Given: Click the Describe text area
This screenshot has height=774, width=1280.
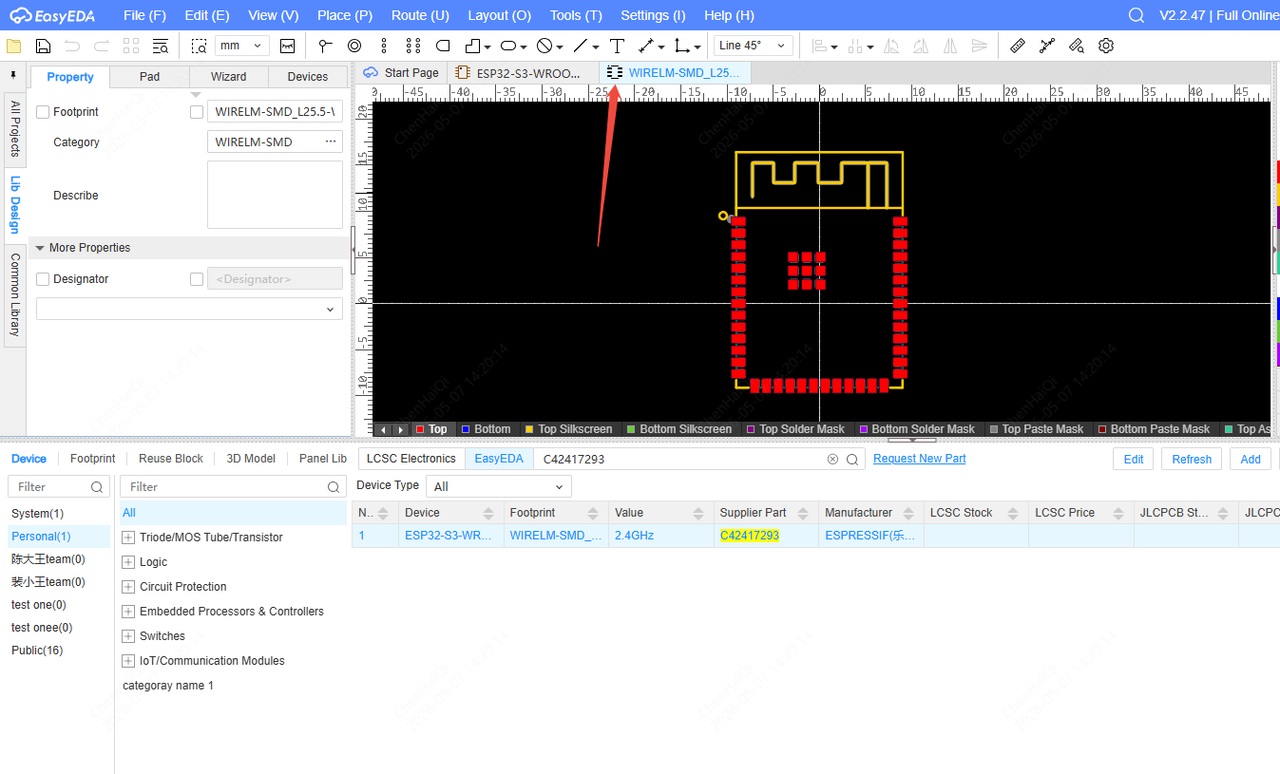Looking at the screenshot, I should tap(275, 195).
